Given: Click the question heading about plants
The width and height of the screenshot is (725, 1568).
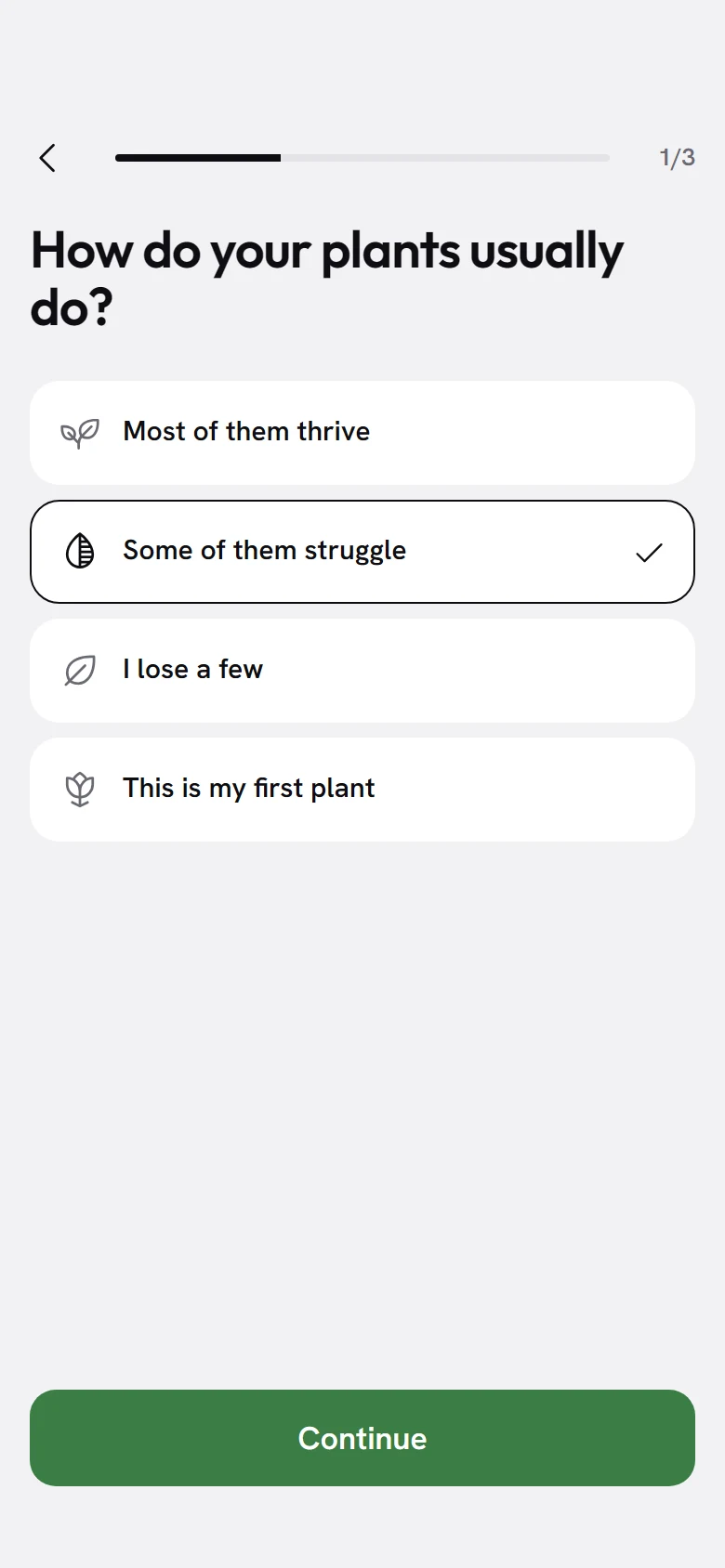Looking at the screenshot, I should [327, 279].
